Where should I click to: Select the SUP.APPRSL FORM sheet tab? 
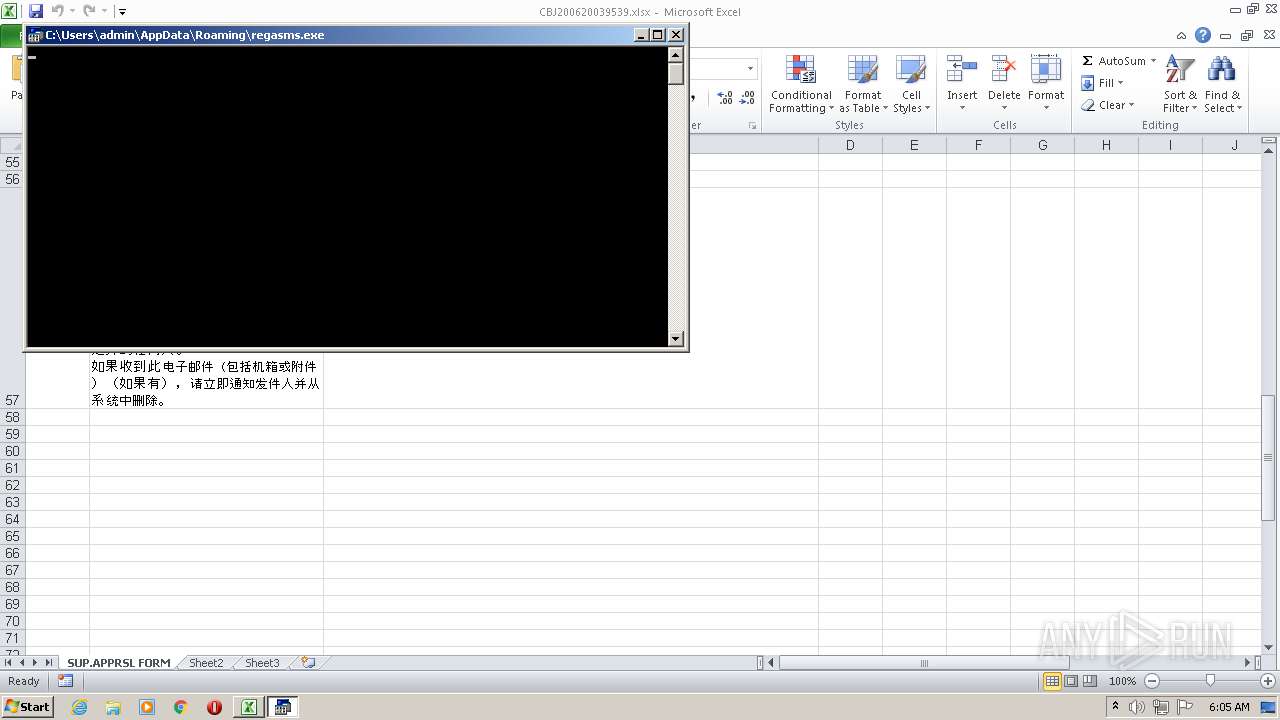[118, 662]
